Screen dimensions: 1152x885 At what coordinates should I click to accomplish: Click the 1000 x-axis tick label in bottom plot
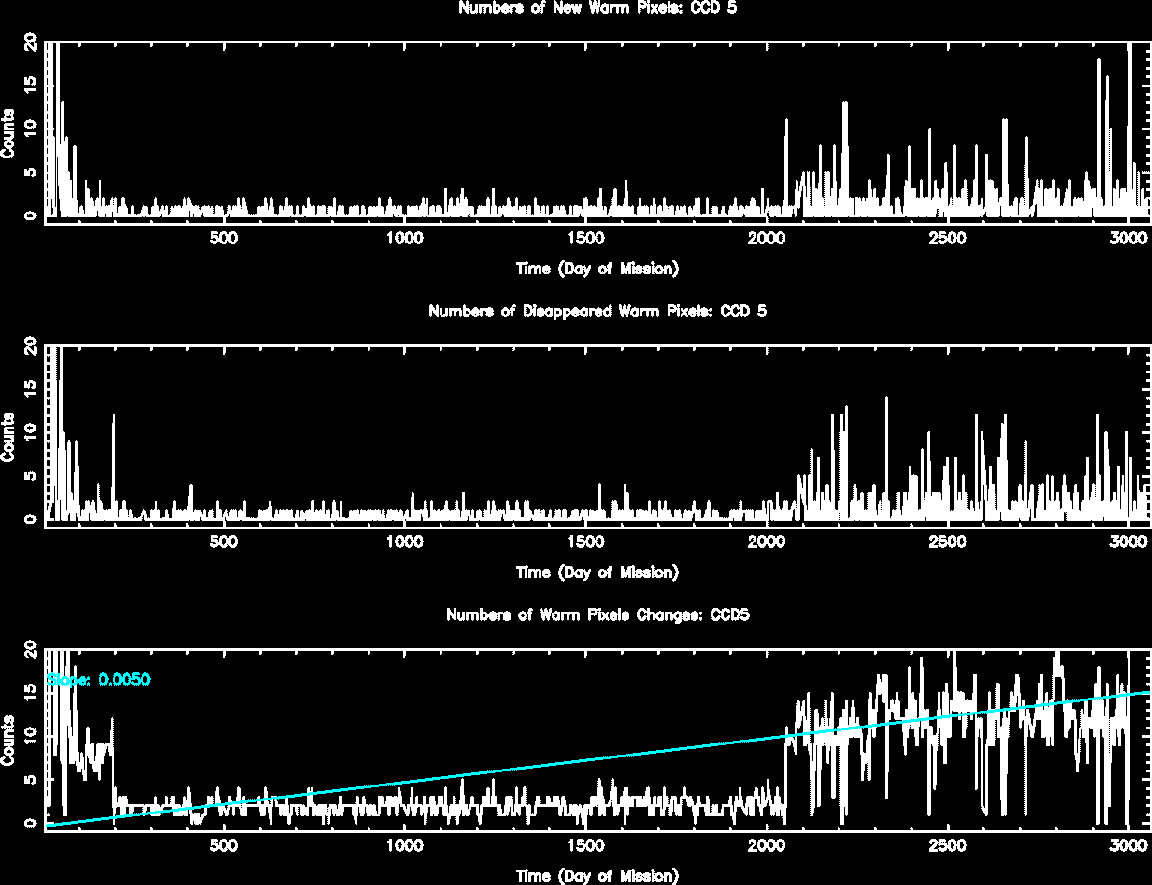(404, 846)
